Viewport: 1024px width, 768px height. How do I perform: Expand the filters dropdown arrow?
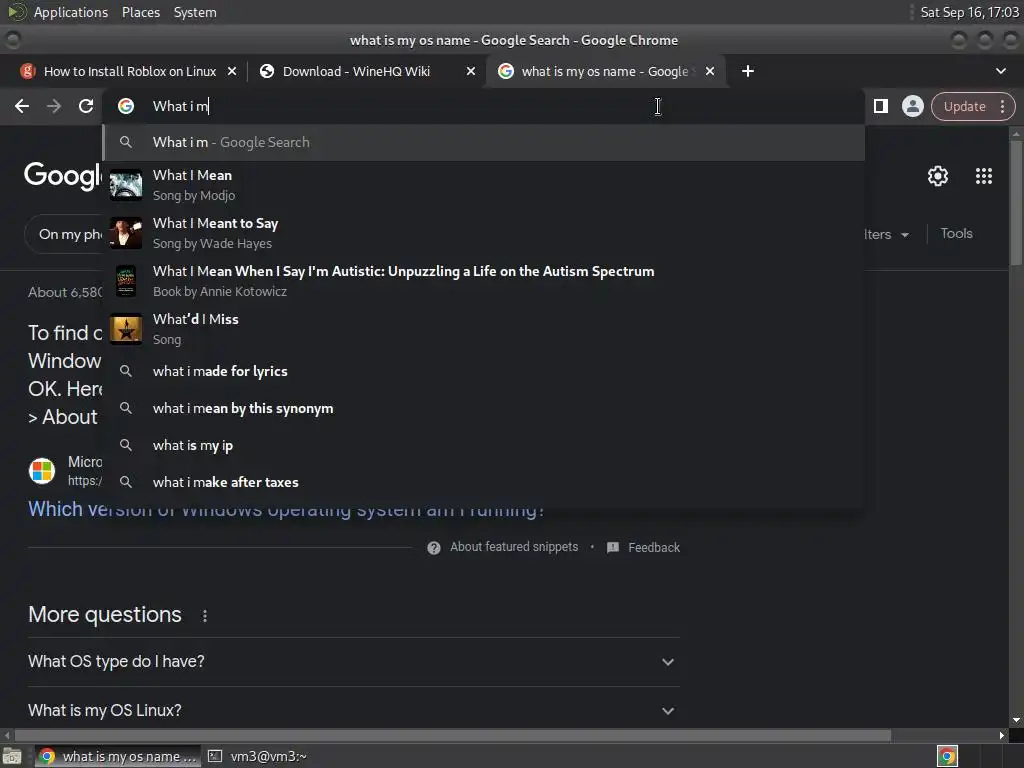tap(904, 234)
